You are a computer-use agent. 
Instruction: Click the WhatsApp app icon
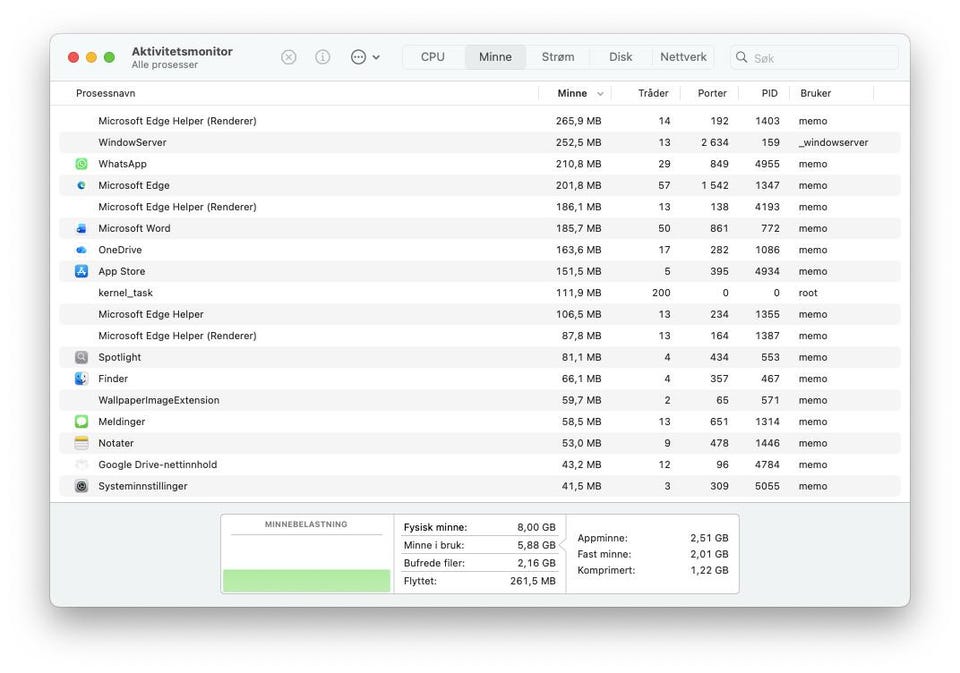click(x=81, y=164)
